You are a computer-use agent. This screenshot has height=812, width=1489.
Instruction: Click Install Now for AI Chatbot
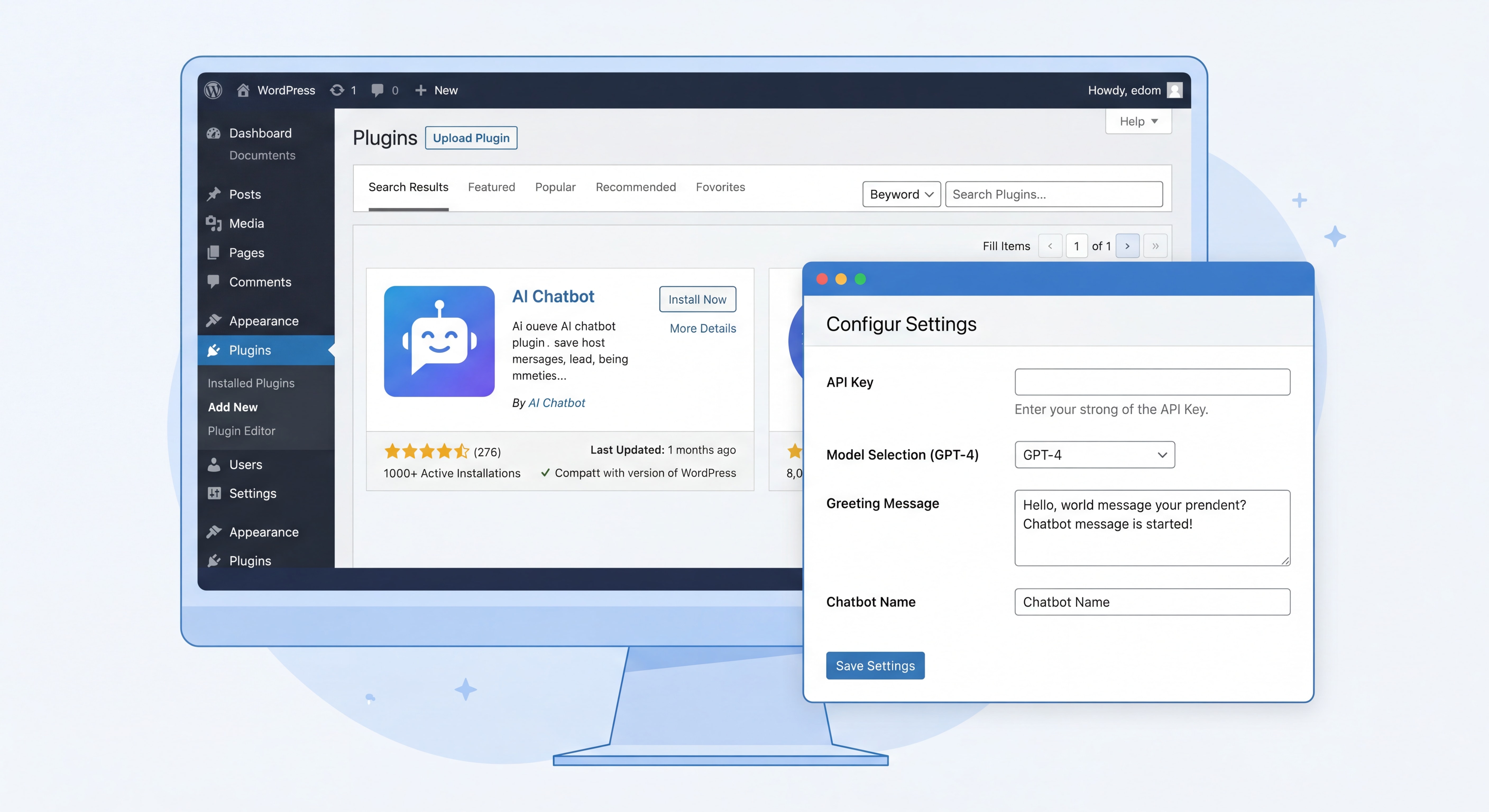[x=697, y=299]
